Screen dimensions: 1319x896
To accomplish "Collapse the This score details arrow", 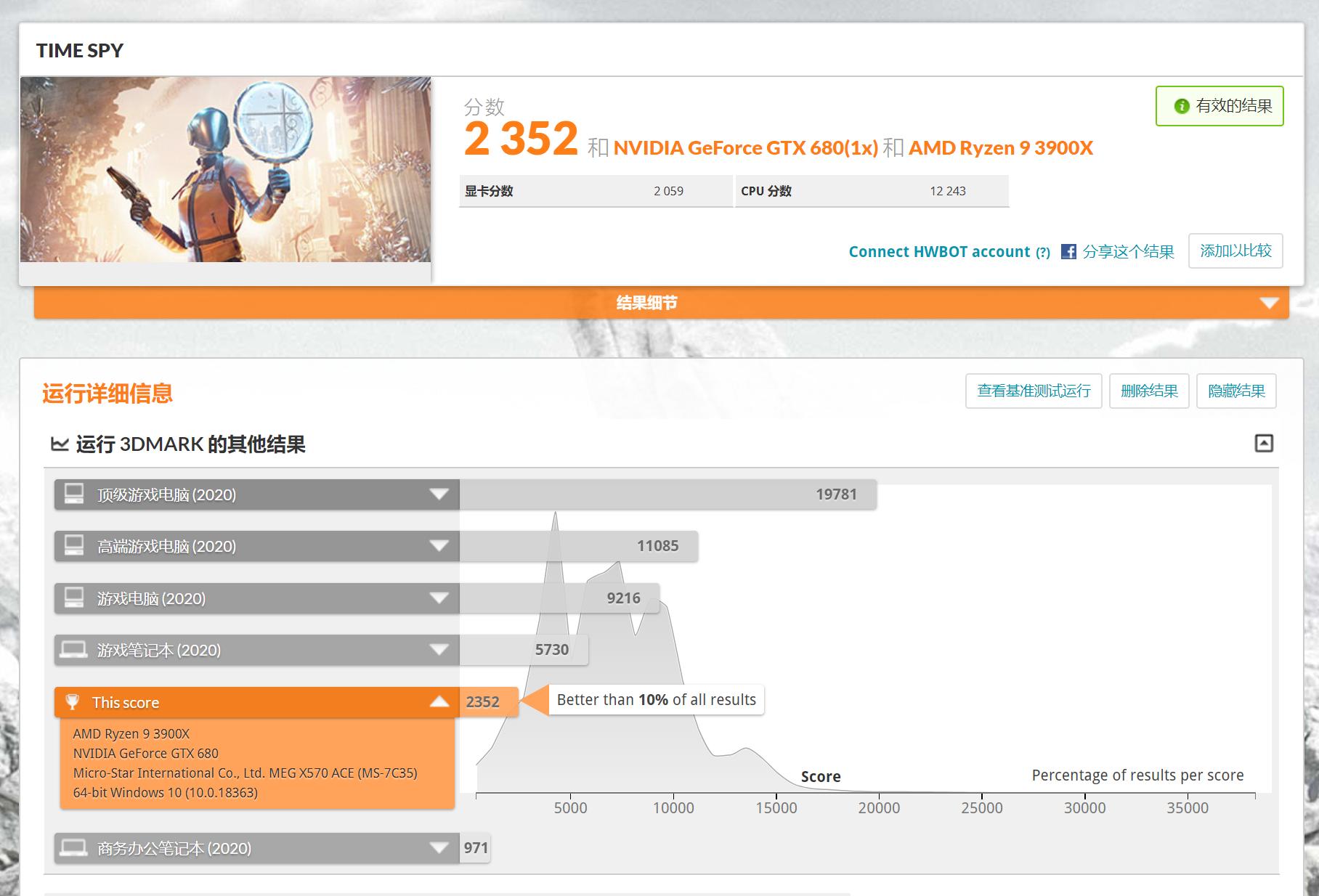I will click(x=439, y=701).
